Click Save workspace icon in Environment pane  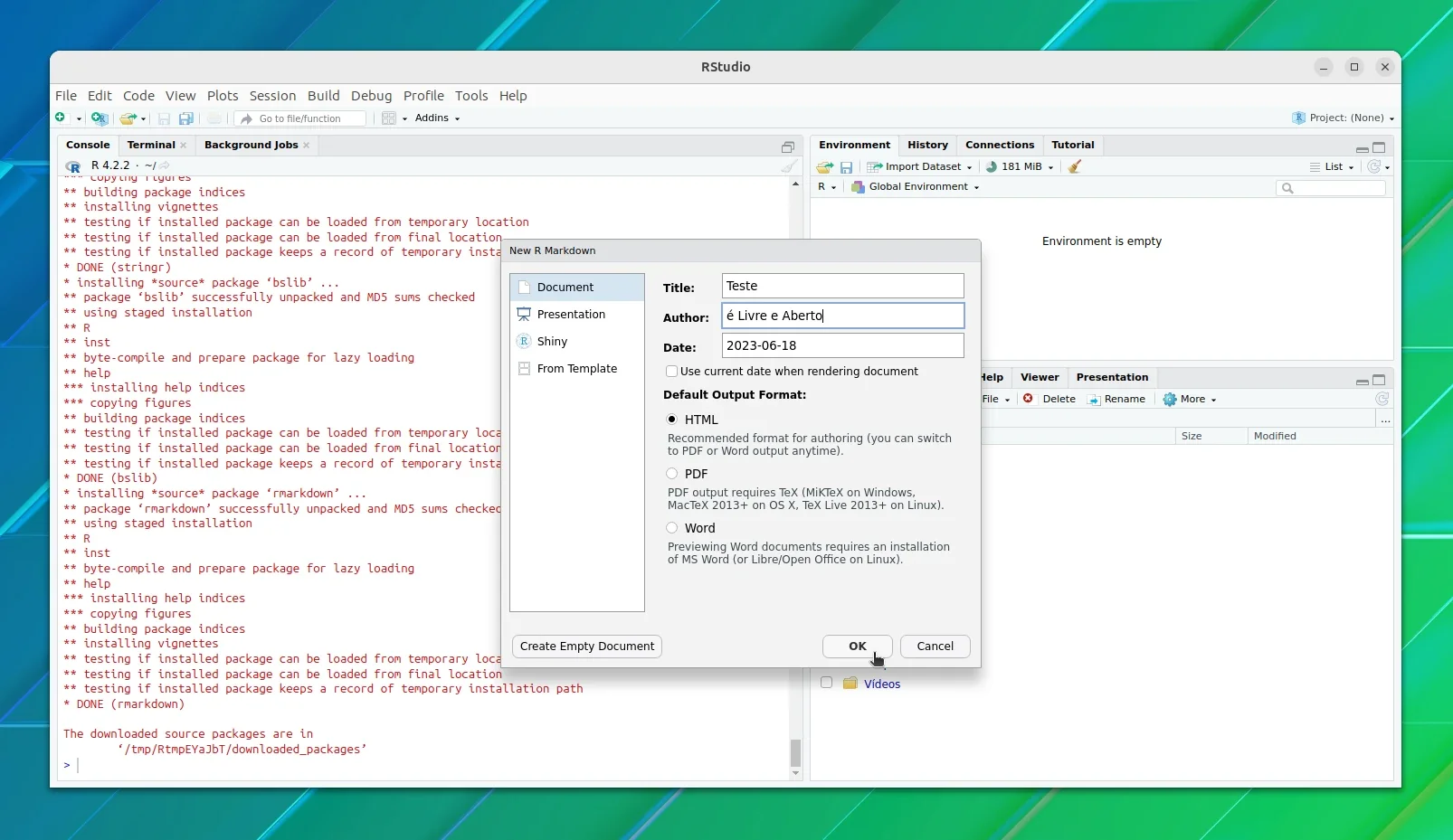(846, 167)
